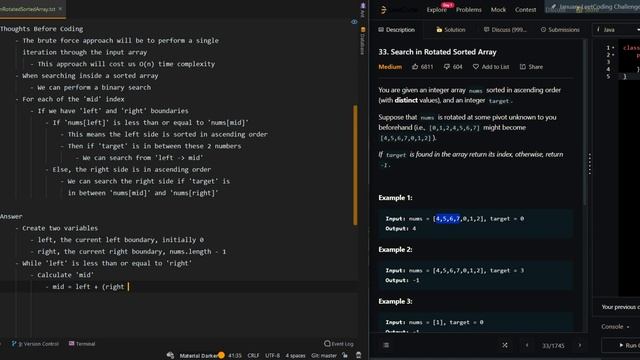Open the Git: master branch menu
Image resolution: width=640 pixels, height=360 pixels.
pyautogui.click(x=324, y=356)
